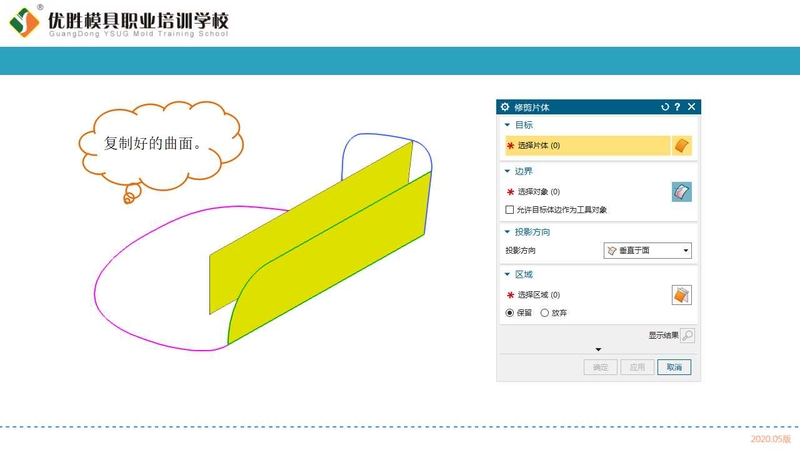Click the show result magnifier icon
This screenshot has height=450, width=800.
pos(687,335)
